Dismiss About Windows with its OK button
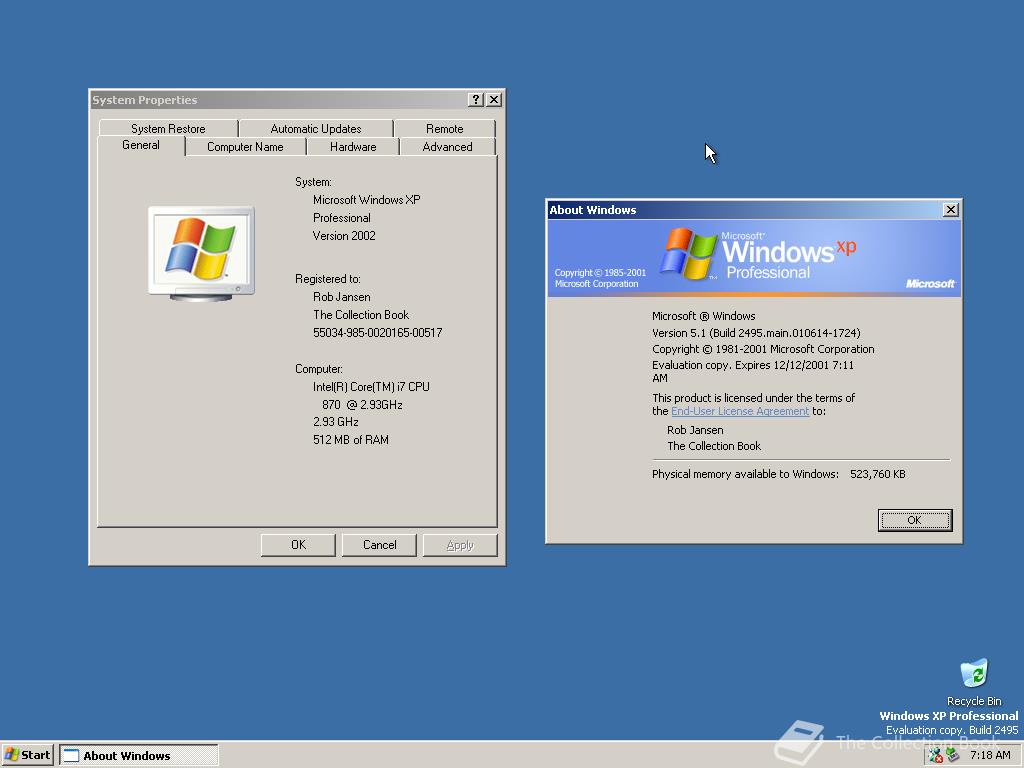The width and height of the screenshot is (1024, 768). (914, 520)
